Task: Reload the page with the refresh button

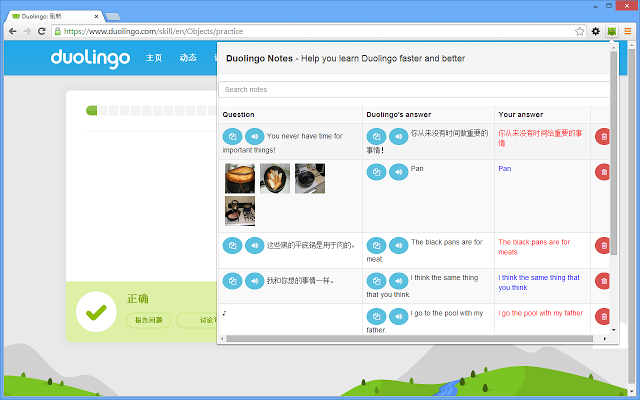Action: 41,31
